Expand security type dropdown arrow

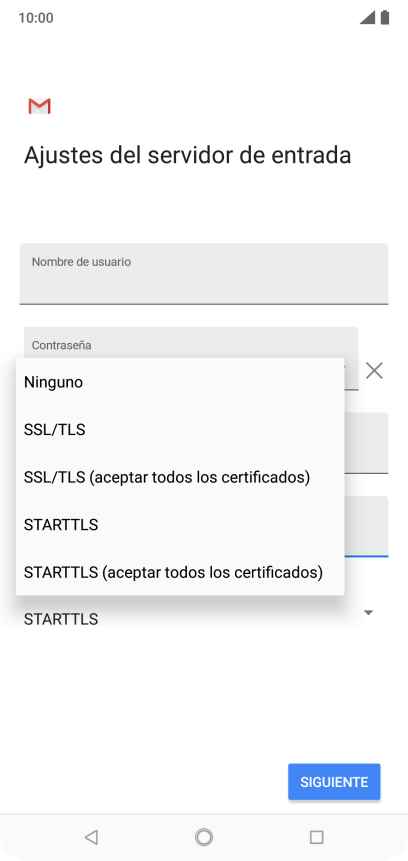click(369, 612)
